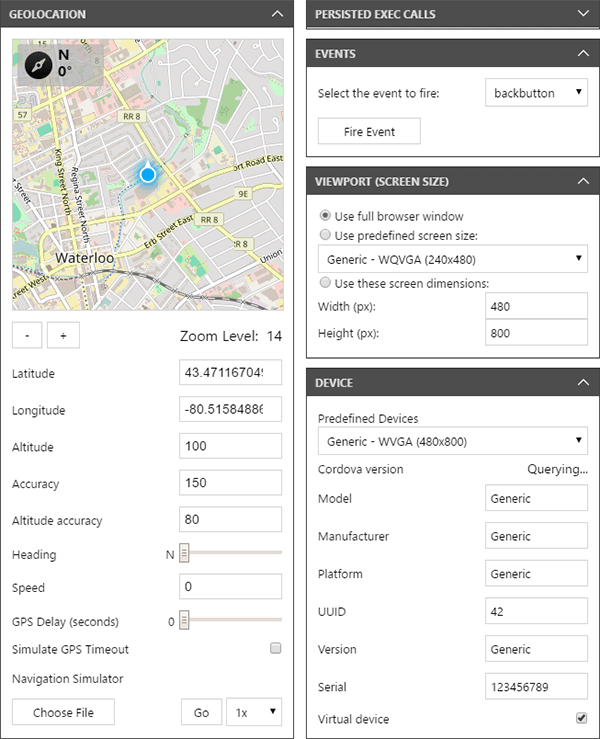The width and height of the screenshot is (600, 739).
Task: Uncheck the Virtual device checkbox
Action: tap(581, 718)
